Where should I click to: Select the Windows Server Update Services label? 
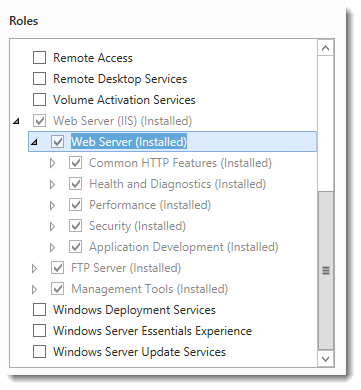139,352
